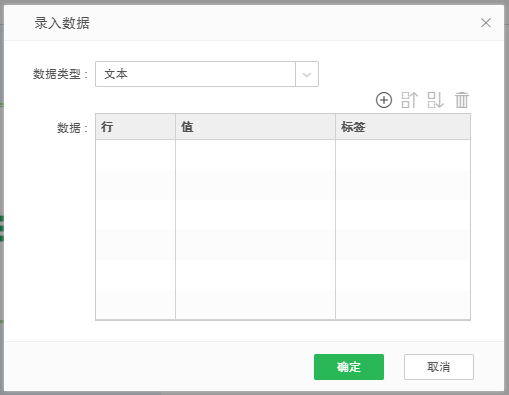Open the 数据类型 dropdown arrow
Image resolution: width=509 pixels, height=395 pixels.
point(307,74)
